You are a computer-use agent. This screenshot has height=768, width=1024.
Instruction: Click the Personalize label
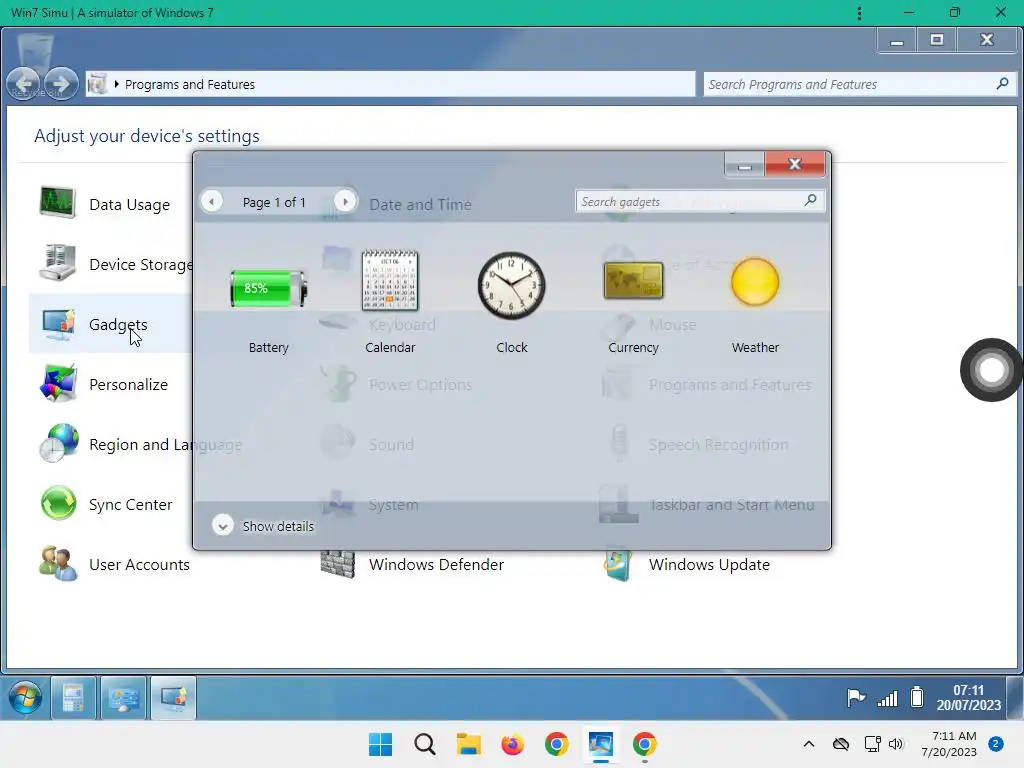[x=129, y=385]
